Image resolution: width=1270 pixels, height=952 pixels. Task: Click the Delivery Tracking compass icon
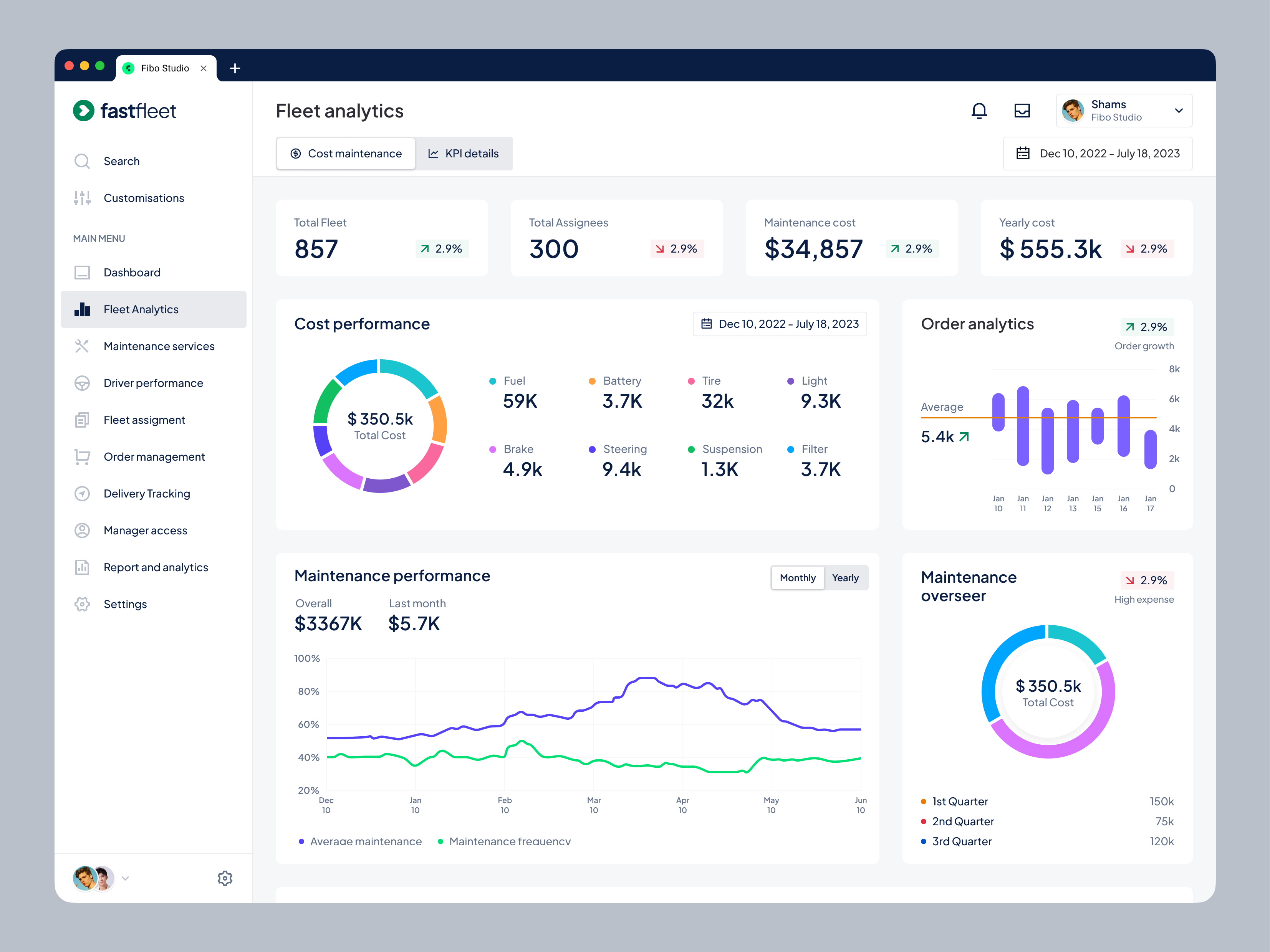pyautogui.click(x=82, y=494)
